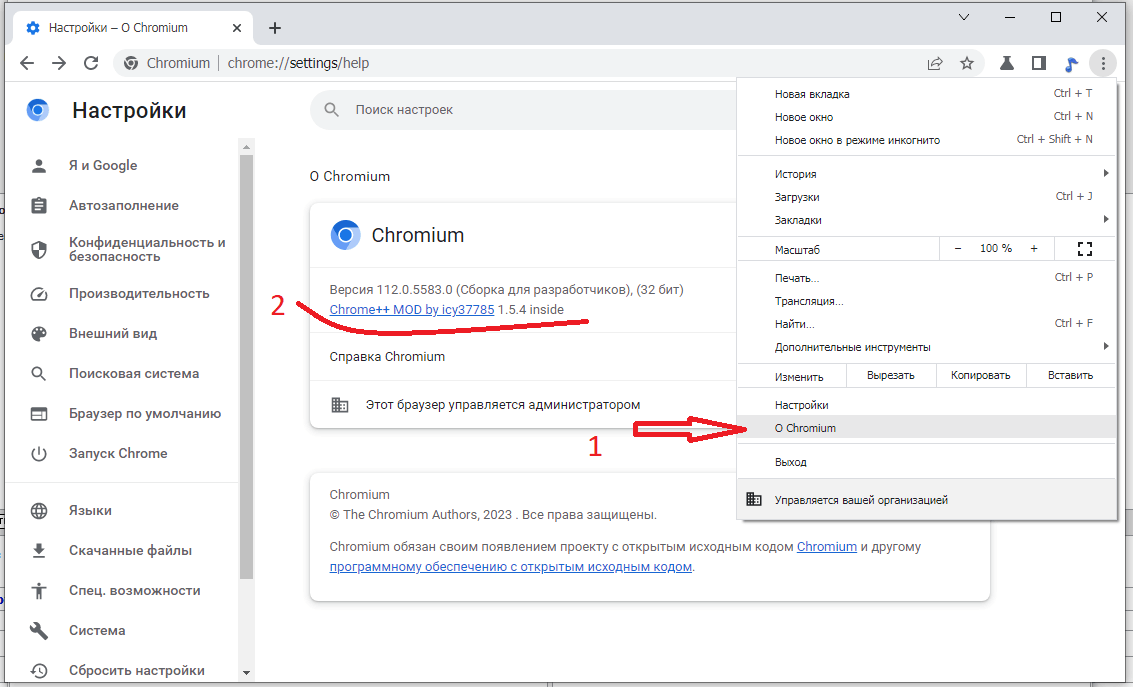The width and height of the screenshot is (1133, 687).
Task: Toggle the side panel icon
Action: [x=1038, y=64]
